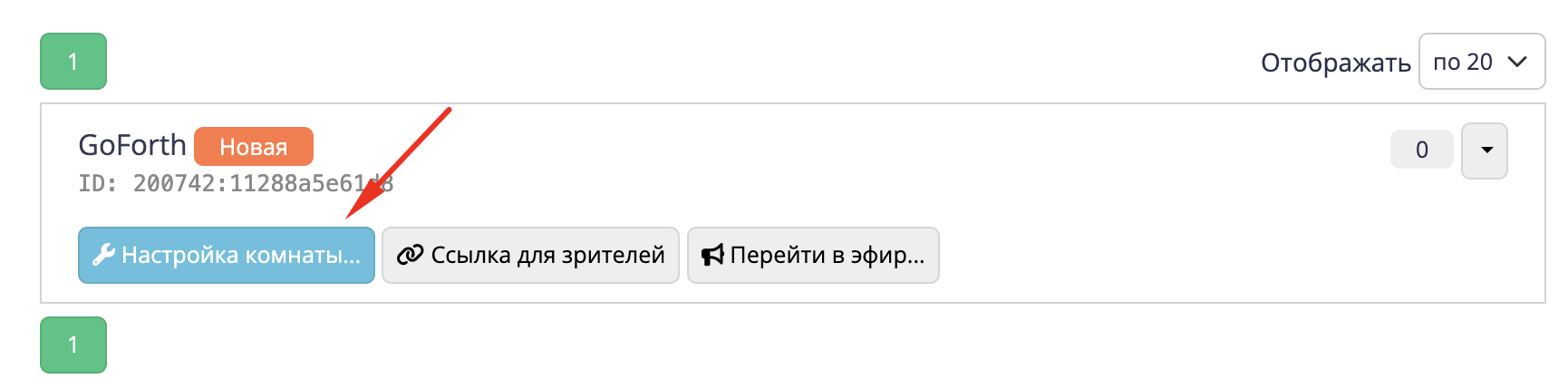The width and height of the screenshot is (1568, 379).
Task: Click the chain-link icon for viewer link
Action: coord(411,255)
